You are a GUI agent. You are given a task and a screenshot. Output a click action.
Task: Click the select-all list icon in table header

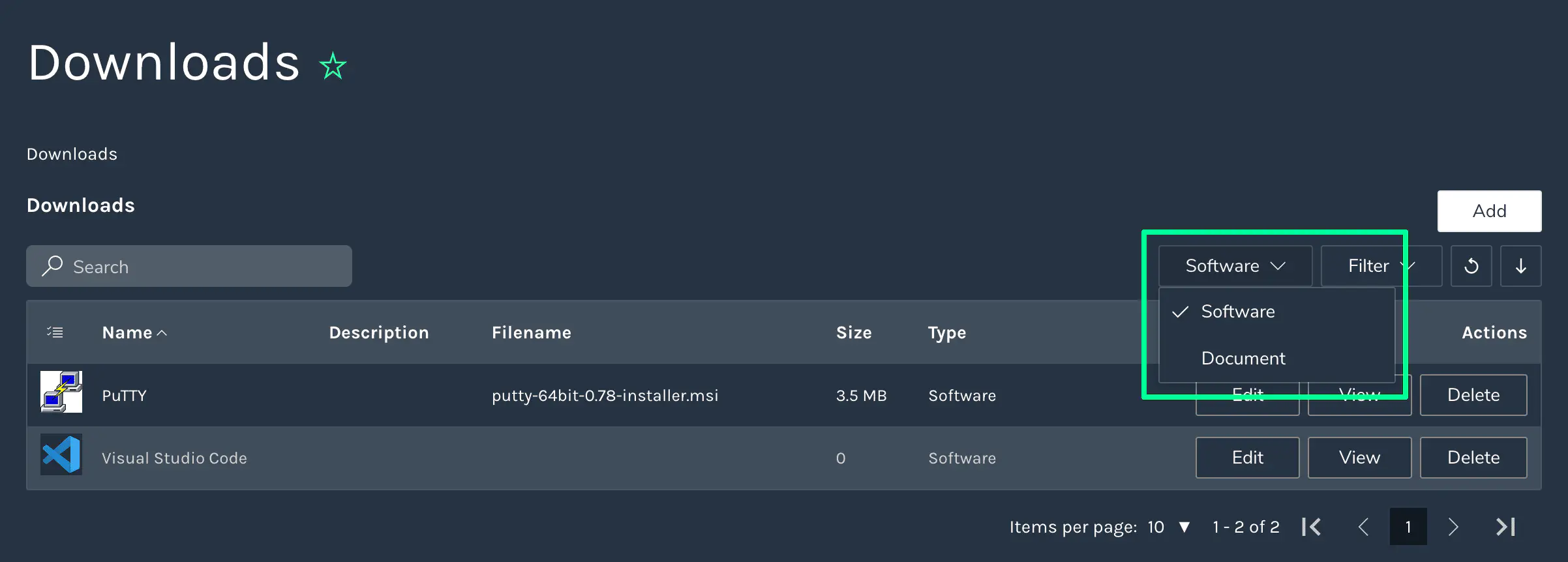pyautogui.click(x=55, y=333)
